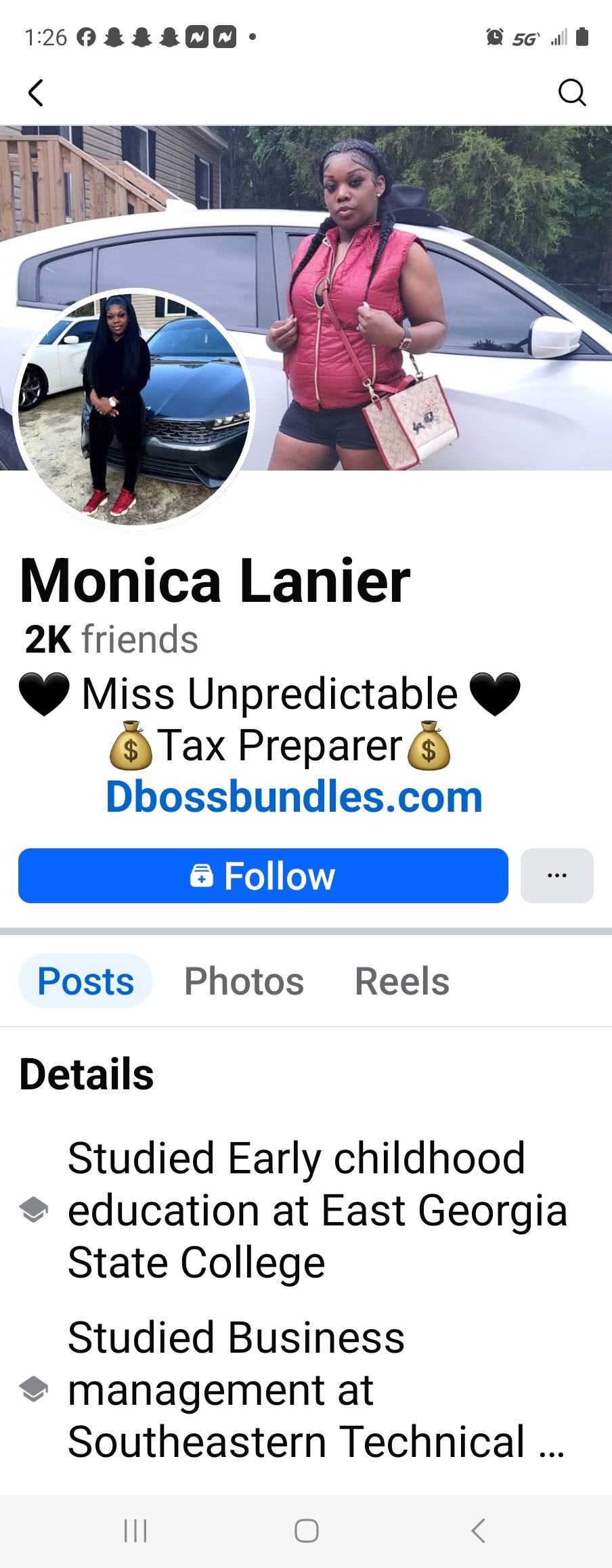The height and width of the screenshot is (1568, 612).
Task: Tap the 2K friends count
Action: click(x=112, y=639)
